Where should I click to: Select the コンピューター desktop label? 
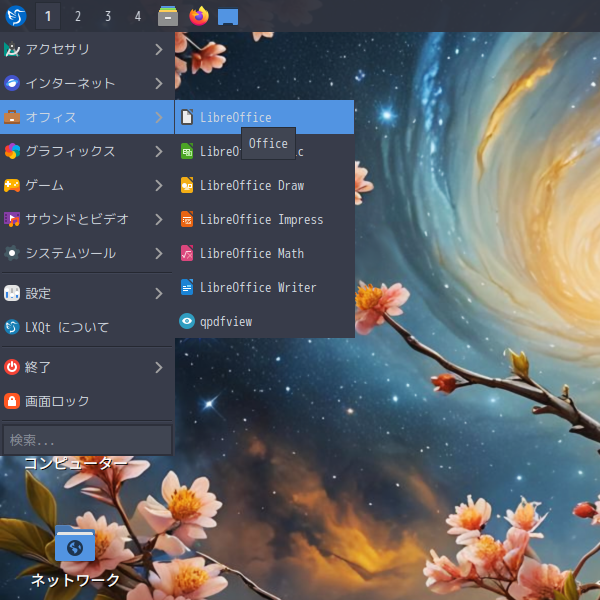tap(75, 463)
